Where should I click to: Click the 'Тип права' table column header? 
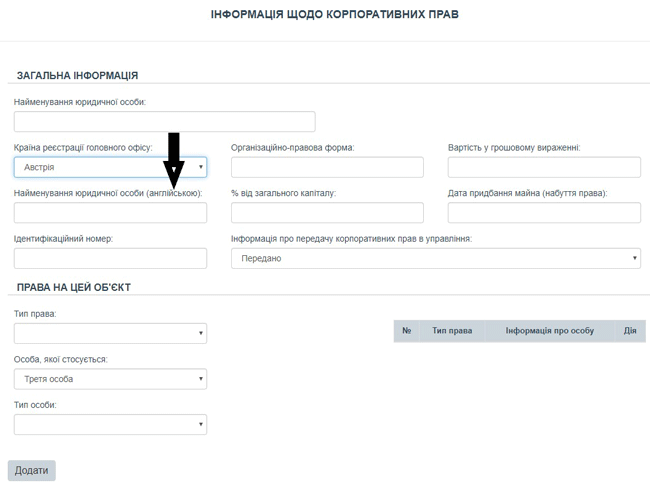tap(452, 331)
